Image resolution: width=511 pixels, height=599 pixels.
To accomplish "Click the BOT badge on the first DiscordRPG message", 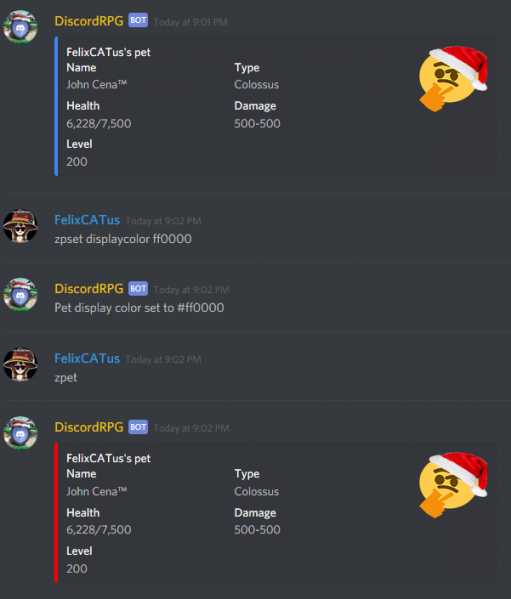I will click(x=138, y=20).
